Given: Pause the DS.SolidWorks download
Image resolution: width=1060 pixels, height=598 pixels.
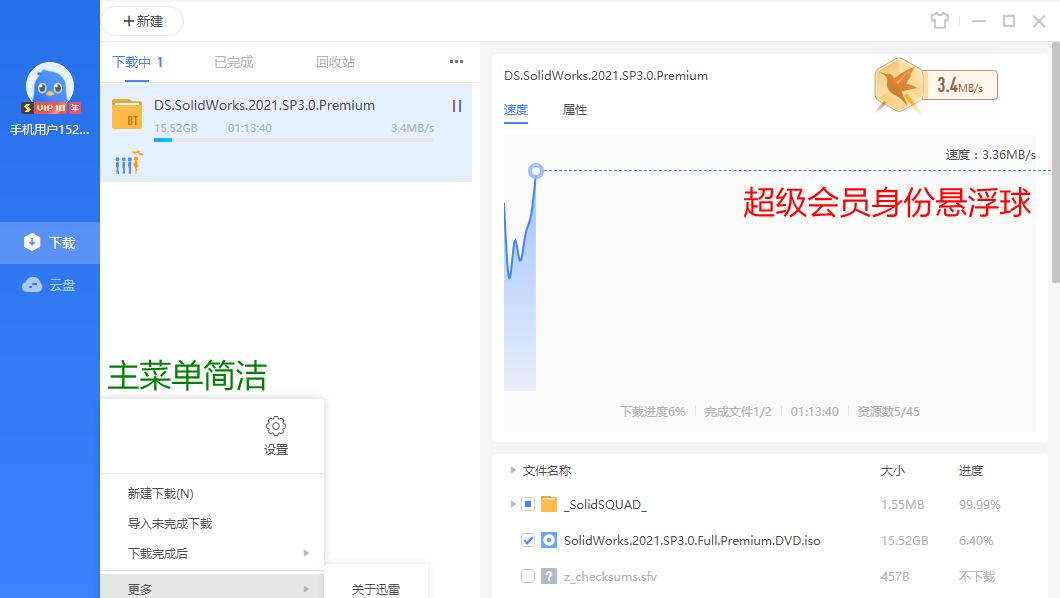Looking at the screenshot, I should click(x=457, y=106).
